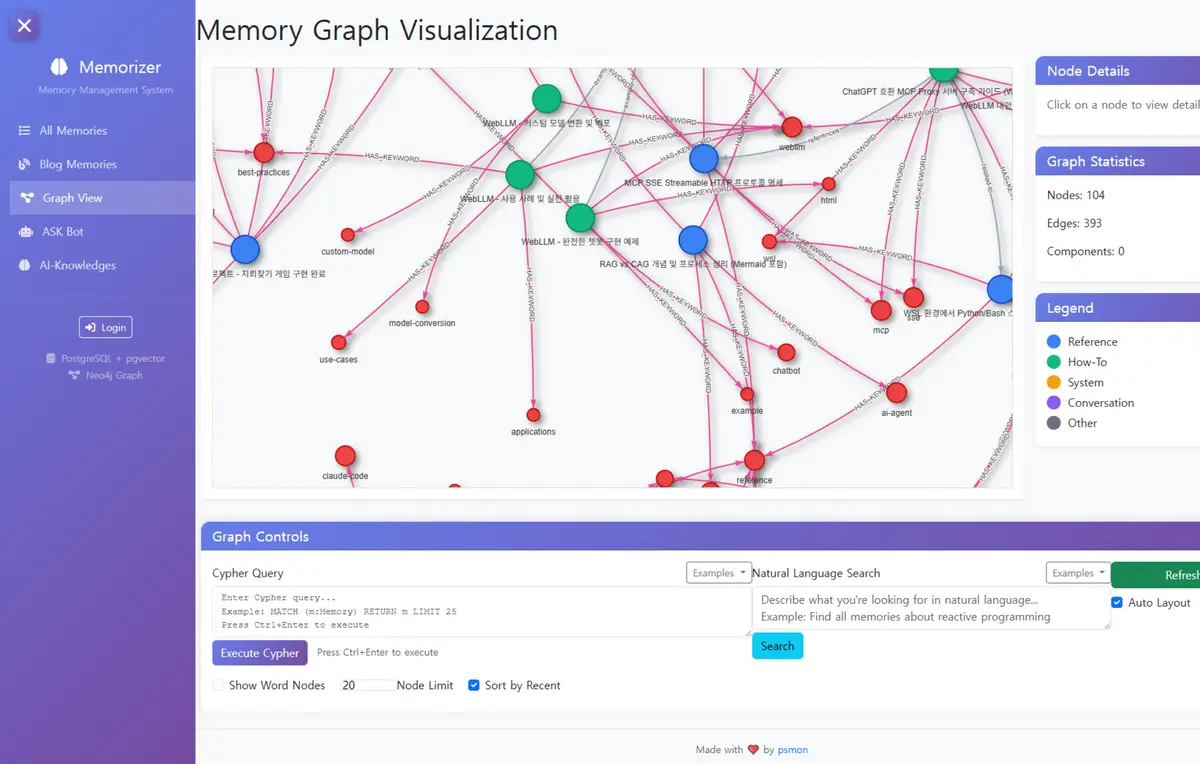The width and height of the screenshot is (1200, 764).
Task: Open the Graph View menu item
Action: pos(72,198)
